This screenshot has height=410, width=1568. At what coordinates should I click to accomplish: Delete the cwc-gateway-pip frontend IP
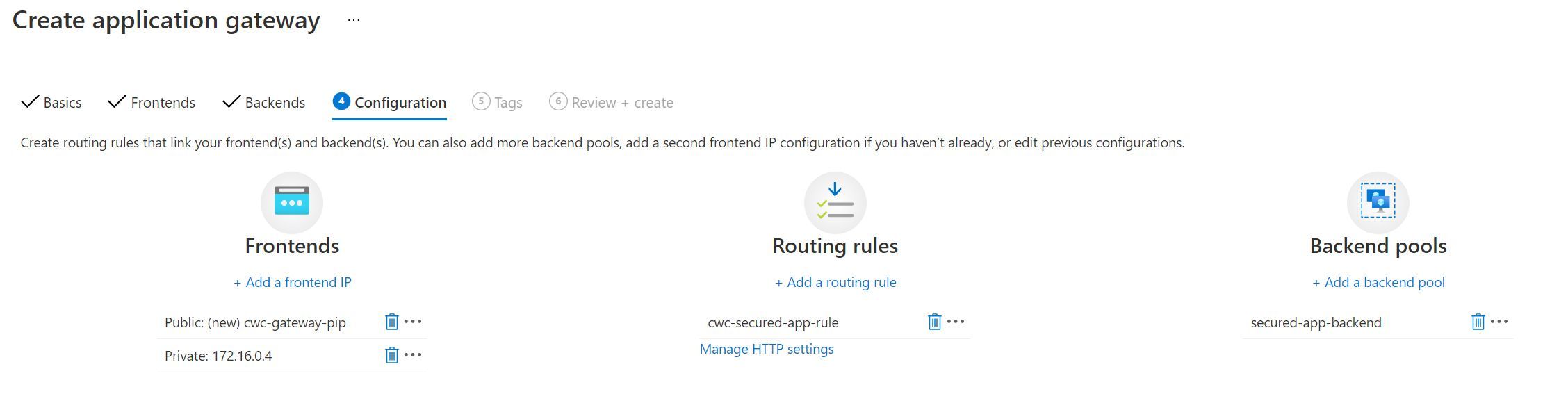(391, 322)
